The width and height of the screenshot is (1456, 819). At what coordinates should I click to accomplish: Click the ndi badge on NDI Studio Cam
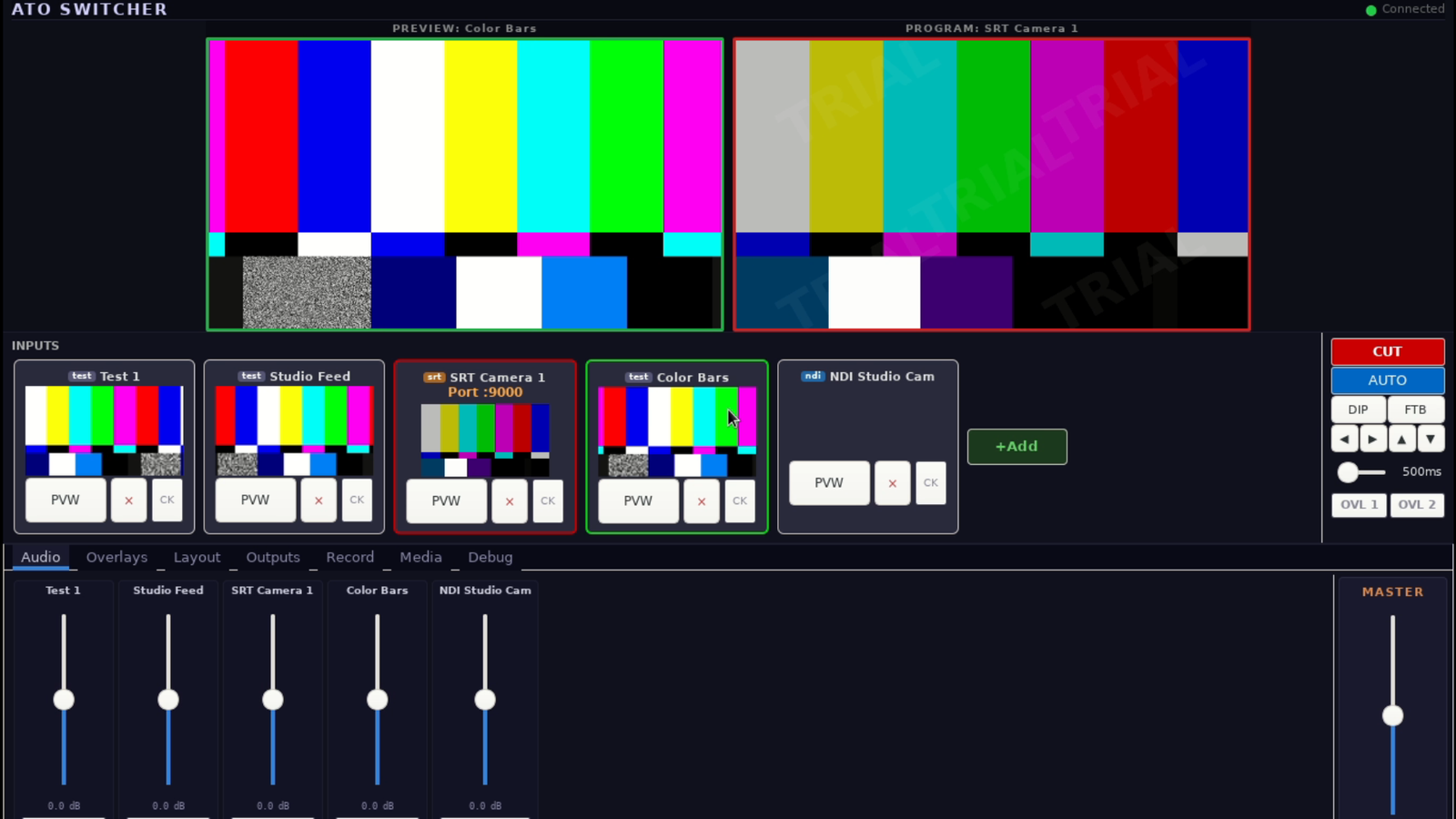813,376
